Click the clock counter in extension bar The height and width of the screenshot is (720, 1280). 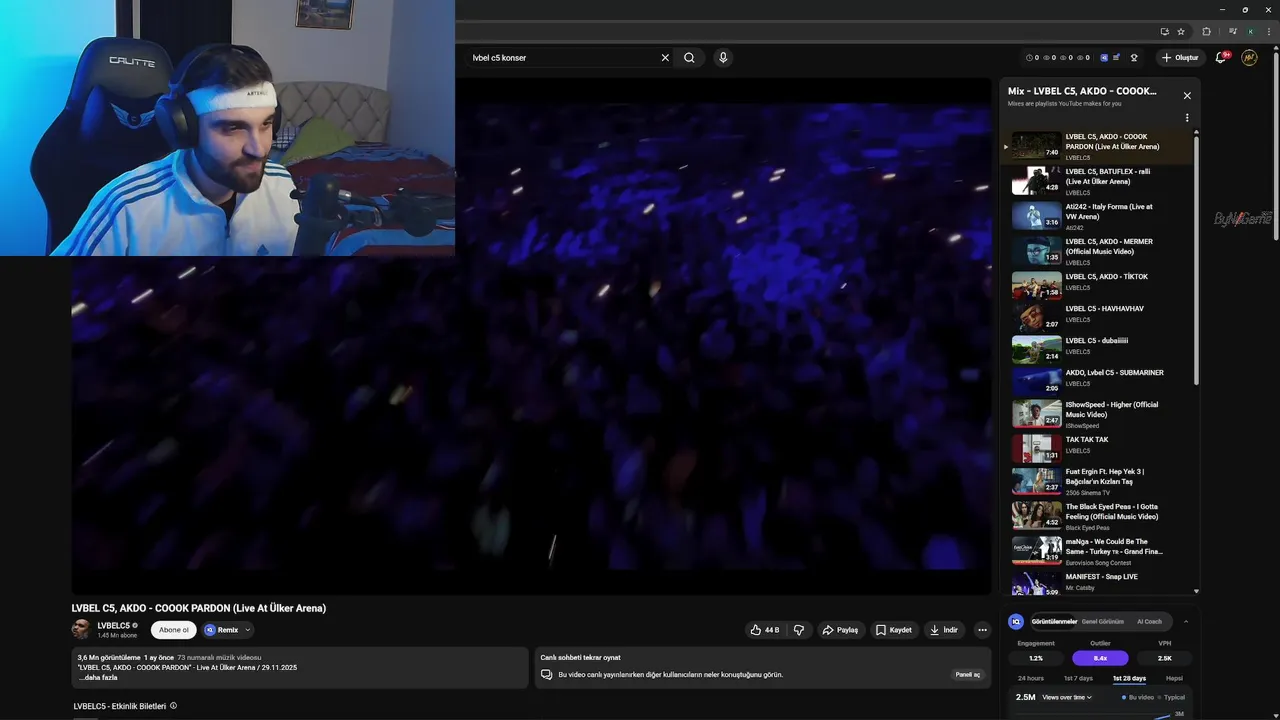(1033, 58)
